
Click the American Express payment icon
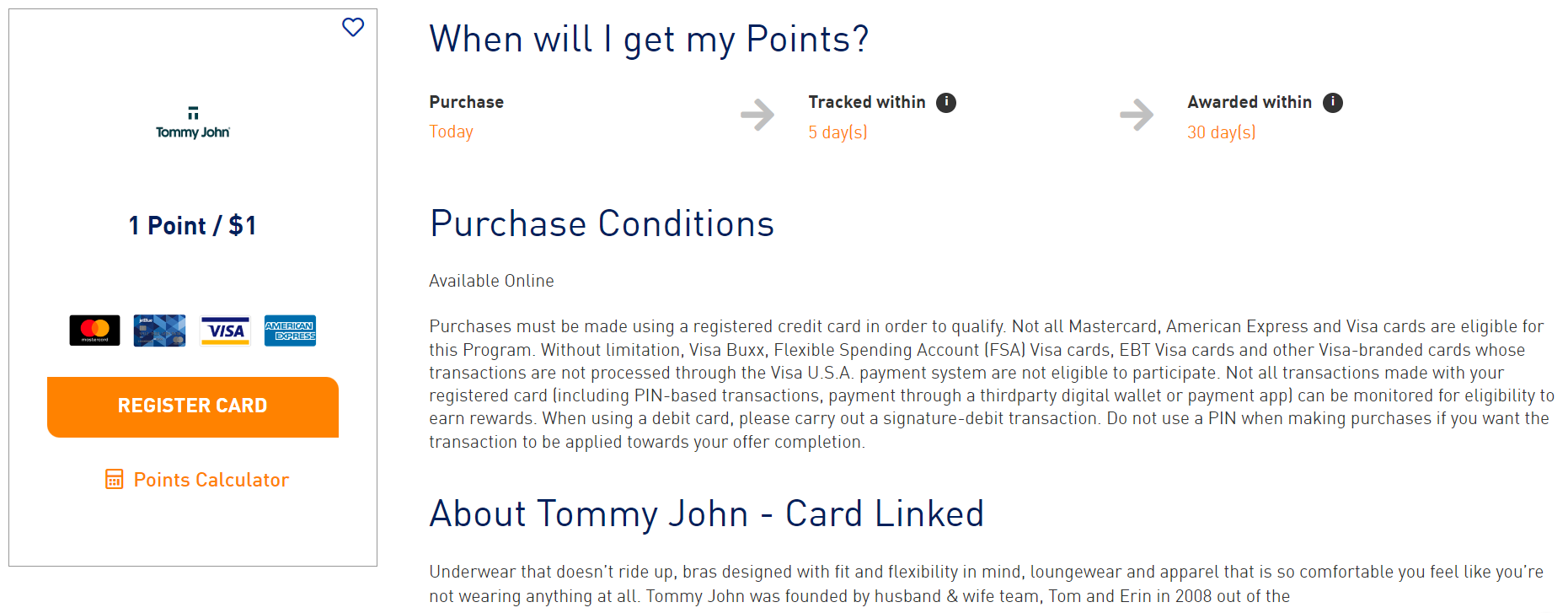[290, 330]
